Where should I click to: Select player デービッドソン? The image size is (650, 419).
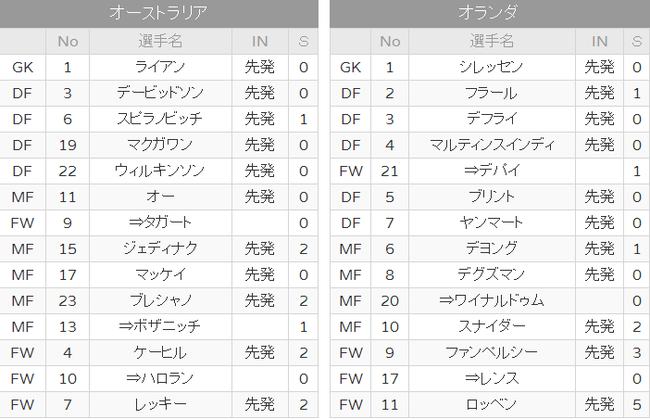[160, 93]
